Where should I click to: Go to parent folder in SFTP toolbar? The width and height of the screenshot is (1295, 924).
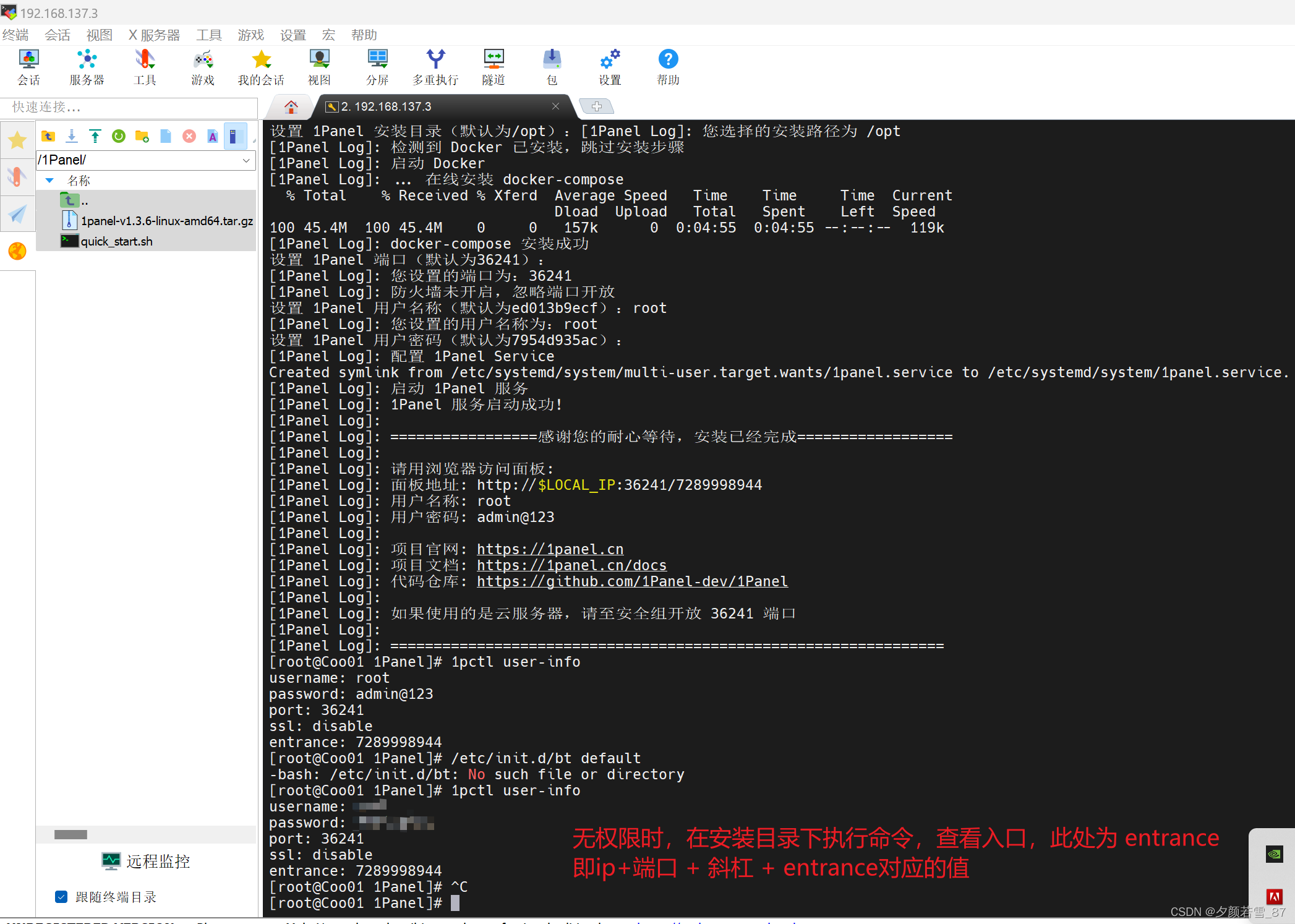pyautogui.click(x=48, y=136)
